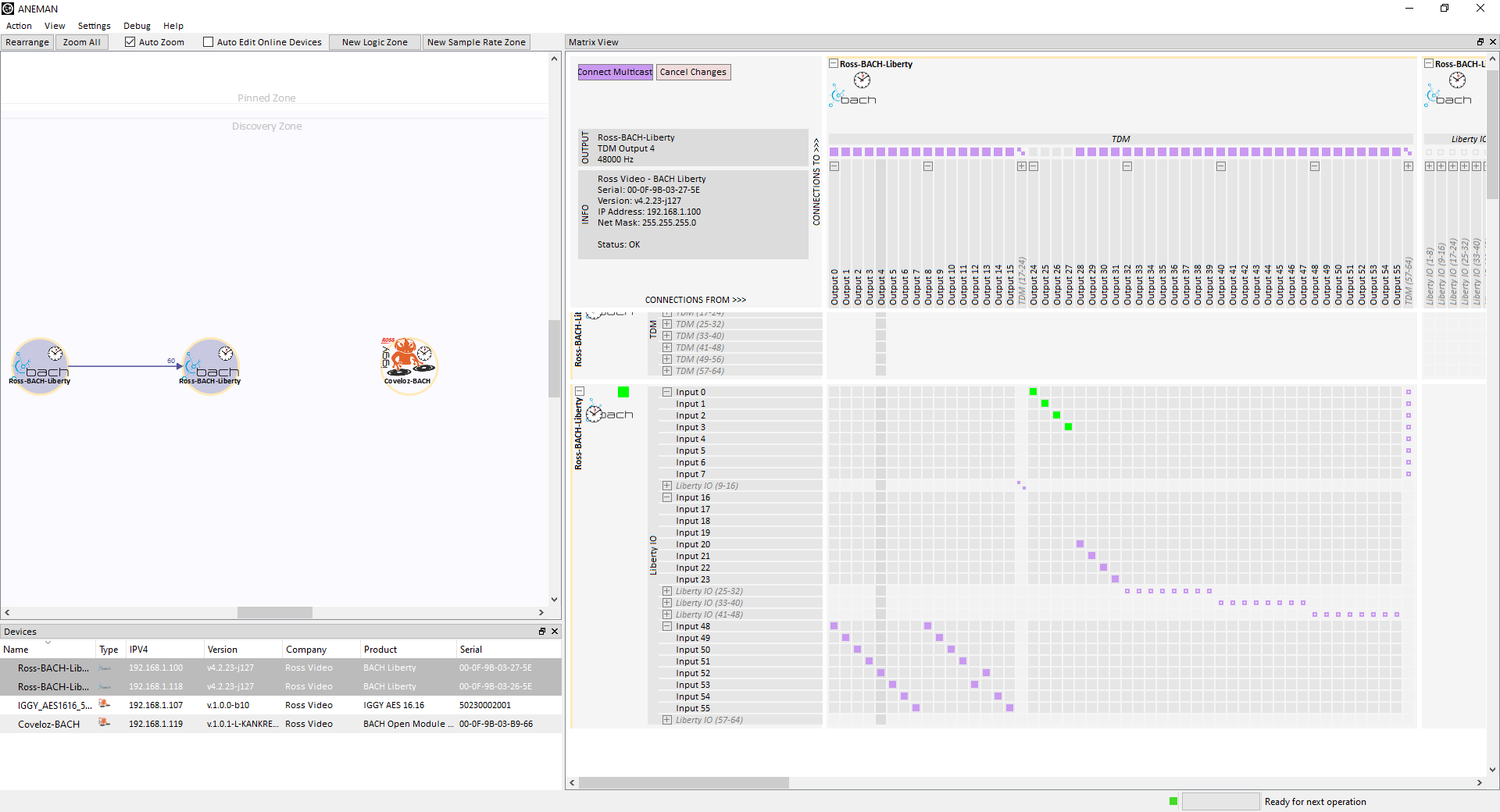Screen dimensions: 1500x812
Task: Click the world view horizontal scrollbar thumb
Action: click(275, 613)
